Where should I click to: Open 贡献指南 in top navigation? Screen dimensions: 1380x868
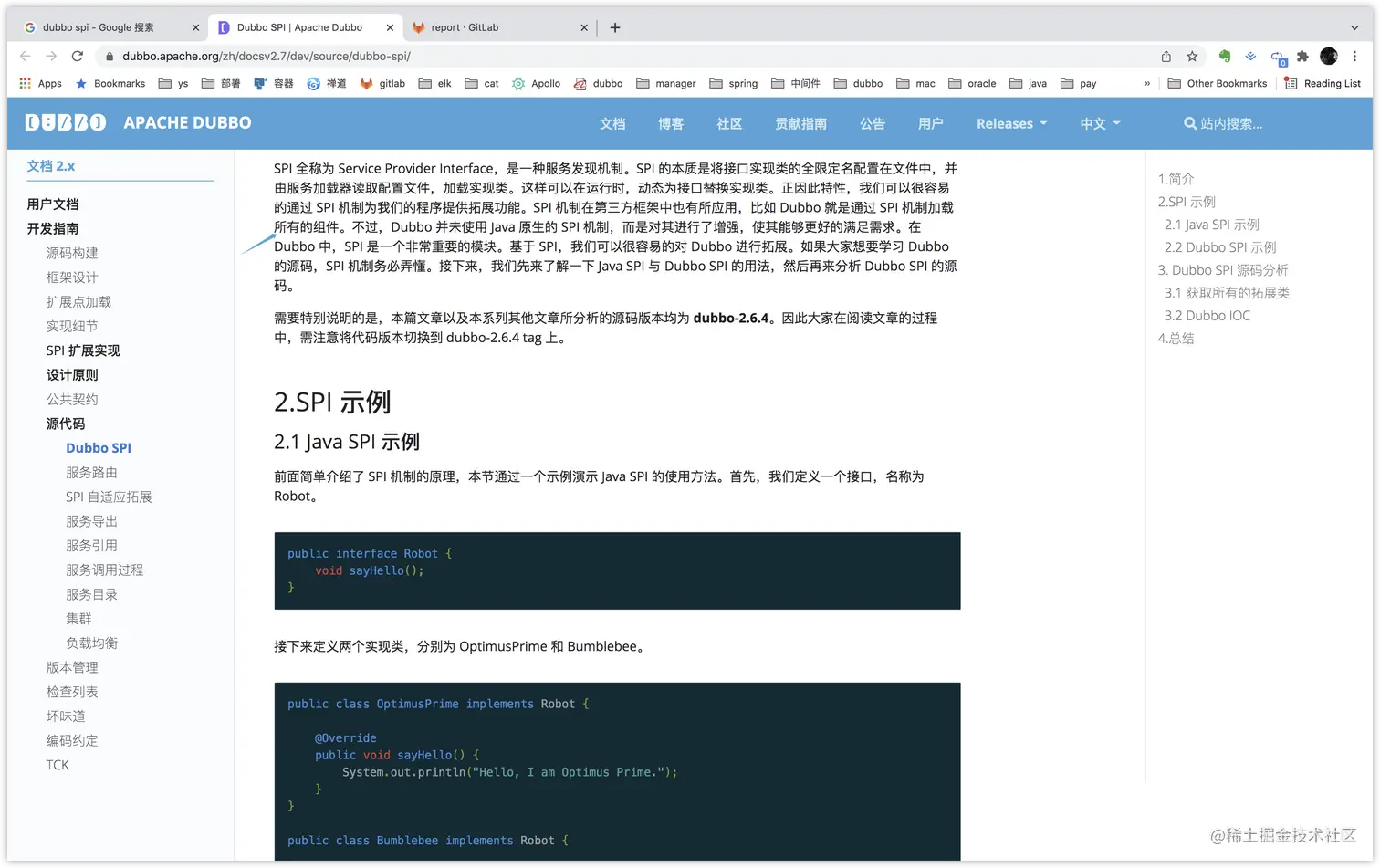(x=800, y=123)
